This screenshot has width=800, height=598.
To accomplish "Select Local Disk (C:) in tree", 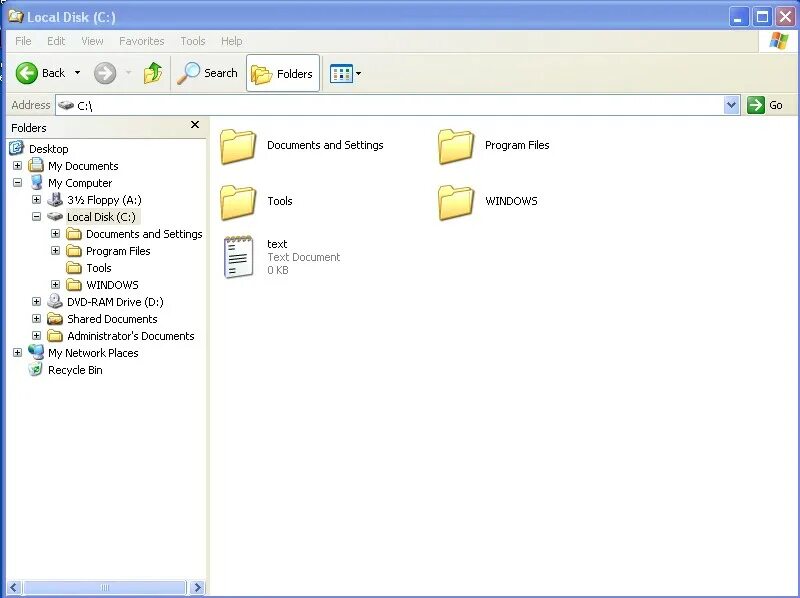I will coord(101,217).
